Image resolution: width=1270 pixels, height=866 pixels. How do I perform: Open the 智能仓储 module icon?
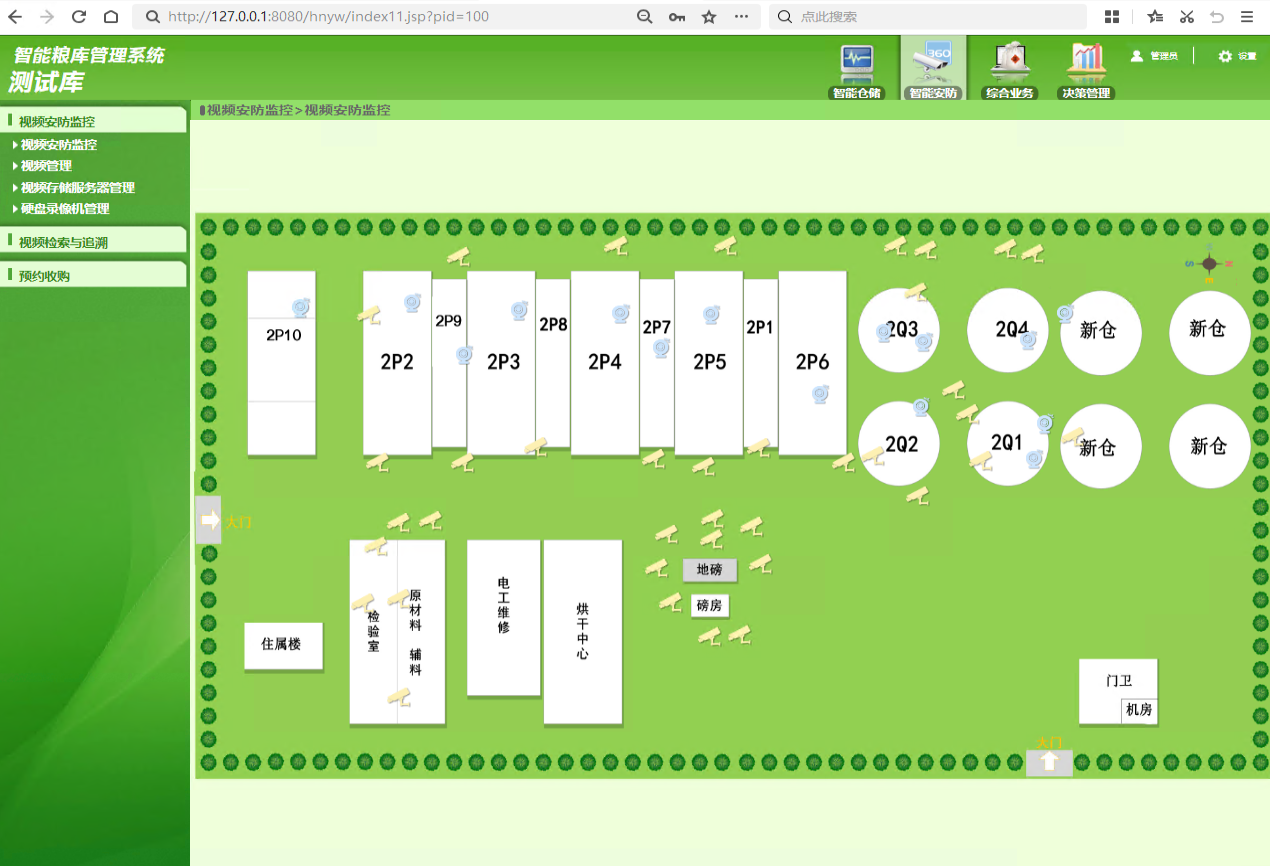click(x=856, y=64)
